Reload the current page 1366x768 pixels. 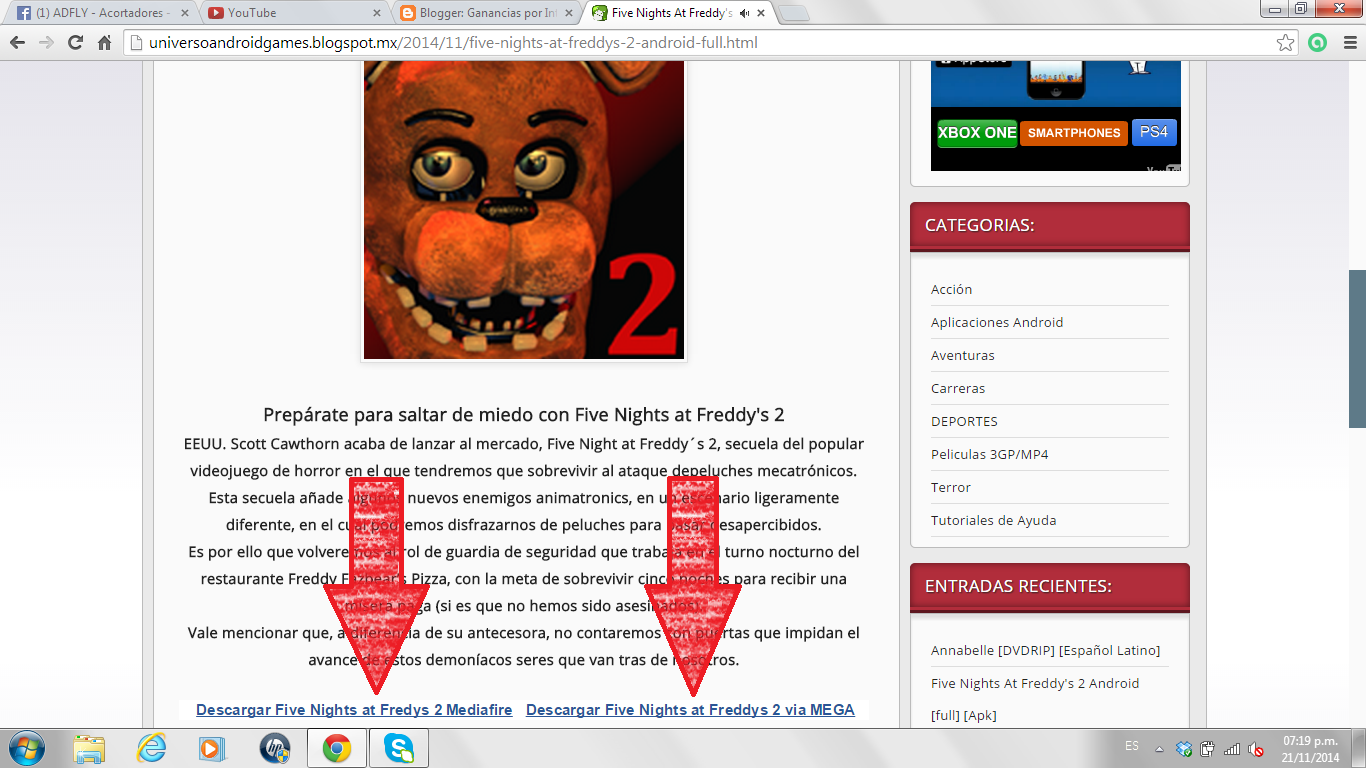pos(75,43)
